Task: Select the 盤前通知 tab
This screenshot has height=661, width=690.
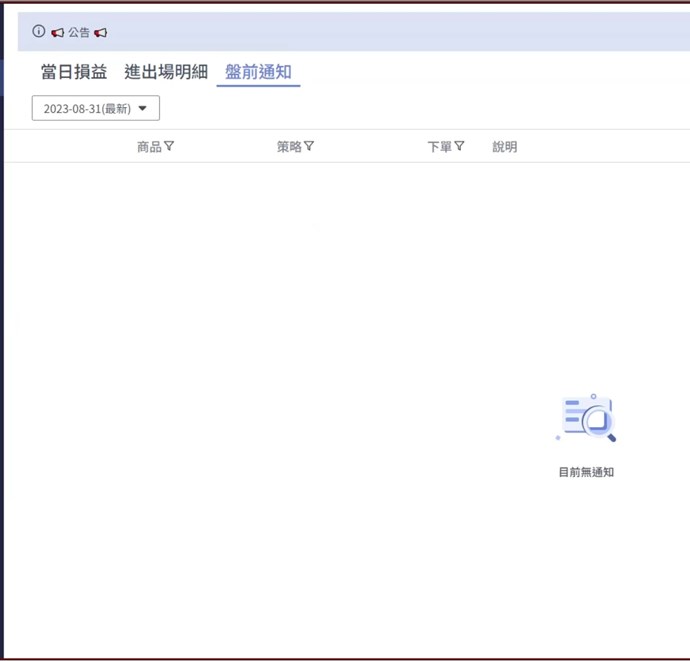Action: [258, 72]
